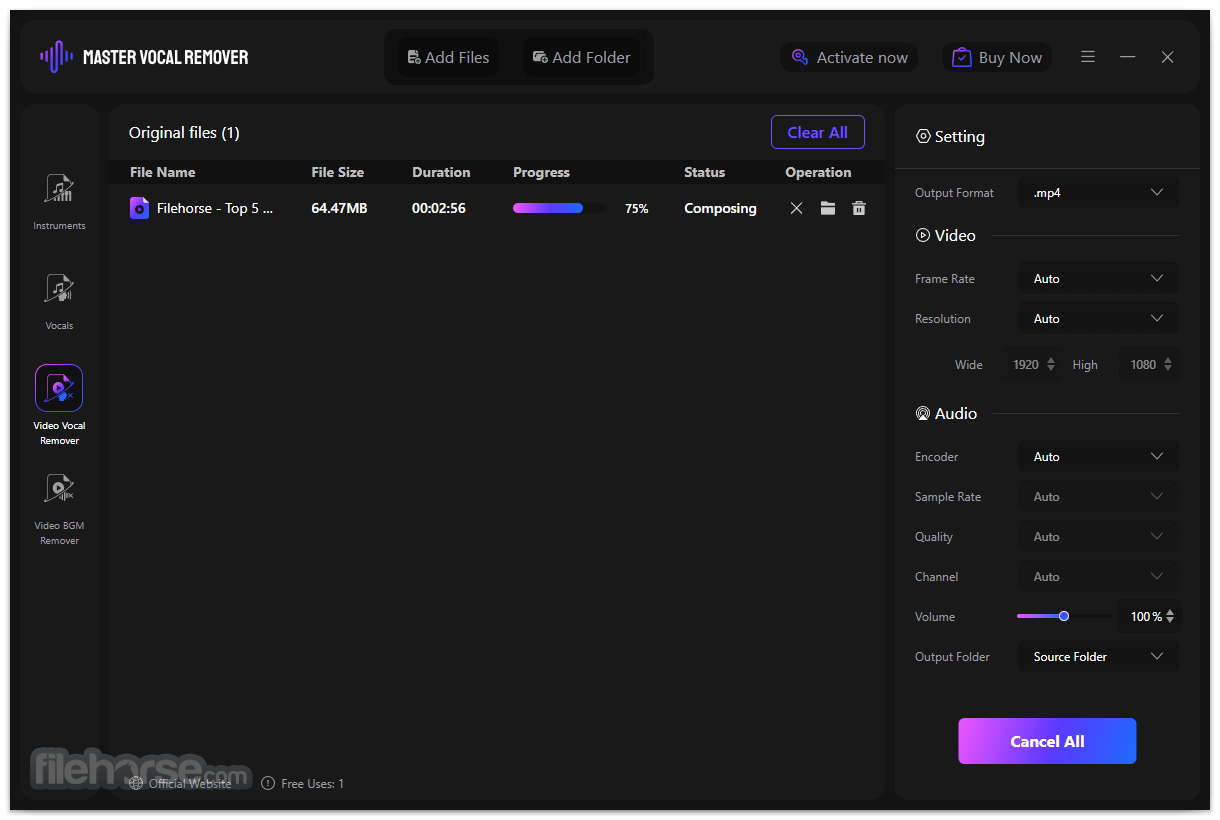Open the hamburger menu
1220x820 pixels.
tap(1088, 57)
